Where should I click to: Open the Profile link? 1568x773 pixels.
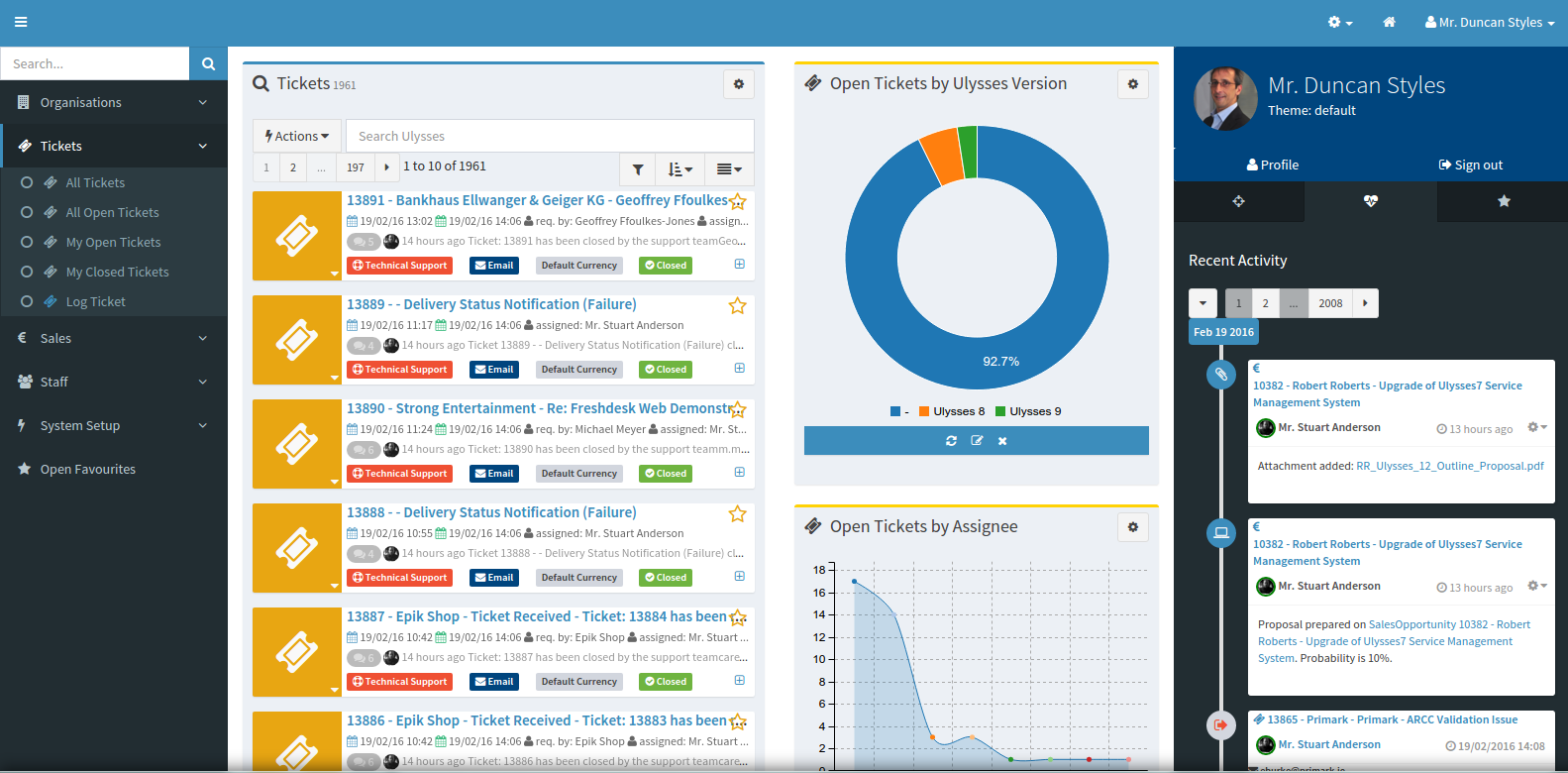point(1272,165)
